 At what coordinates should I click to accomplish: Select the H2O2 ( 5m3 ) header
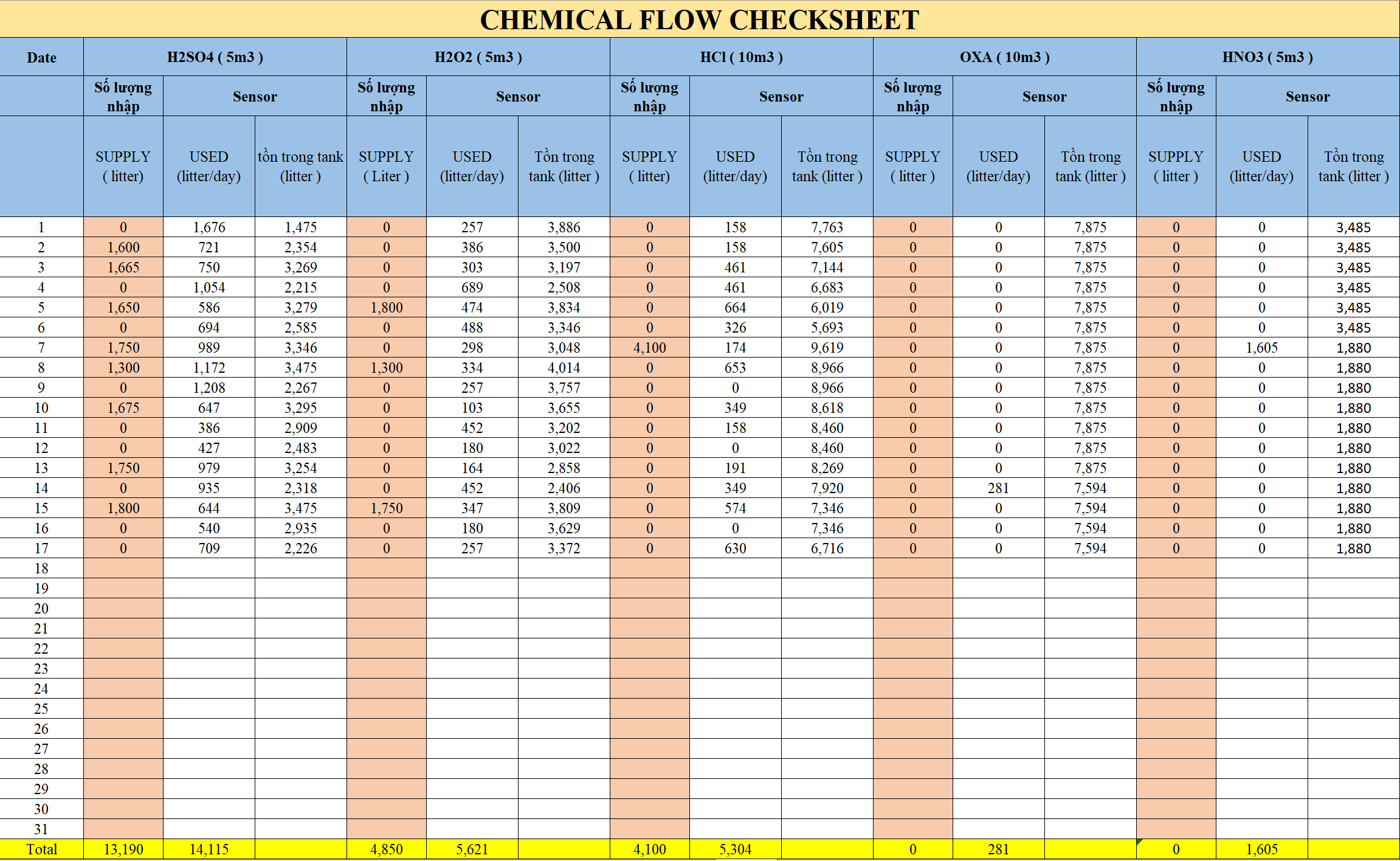point(478,57)
